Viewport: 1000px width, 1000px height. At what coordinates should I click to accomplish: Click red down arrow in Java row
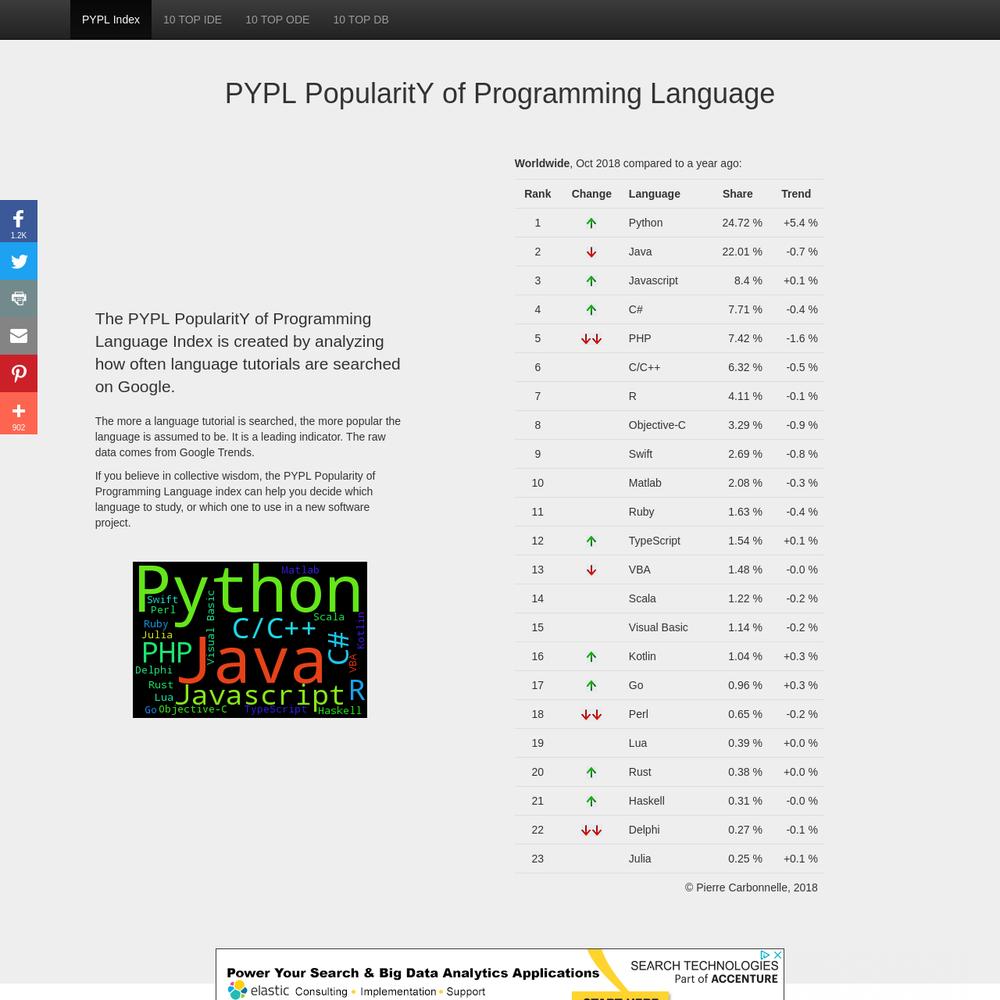click(591, 252)
